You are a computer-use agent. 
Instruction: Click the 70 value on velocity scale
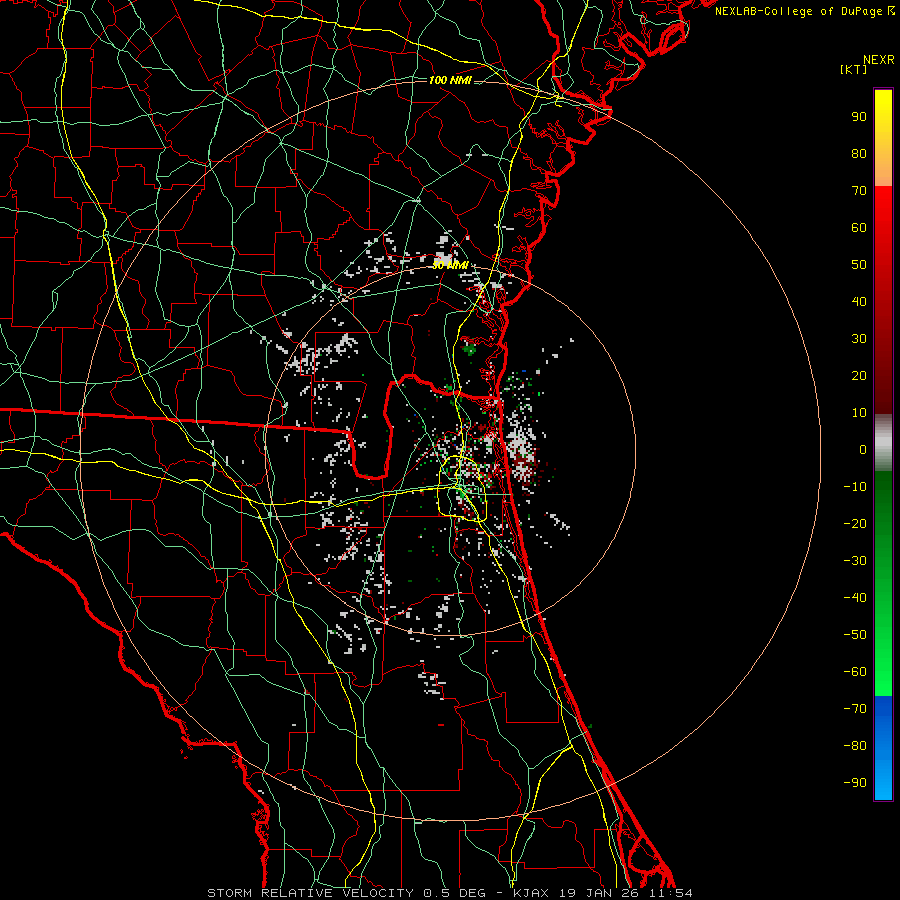(859, 191)
